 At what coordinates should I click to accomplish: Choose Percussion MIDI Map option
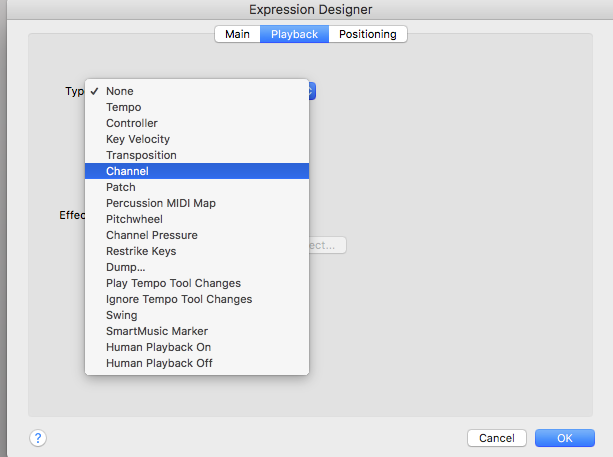161,203
